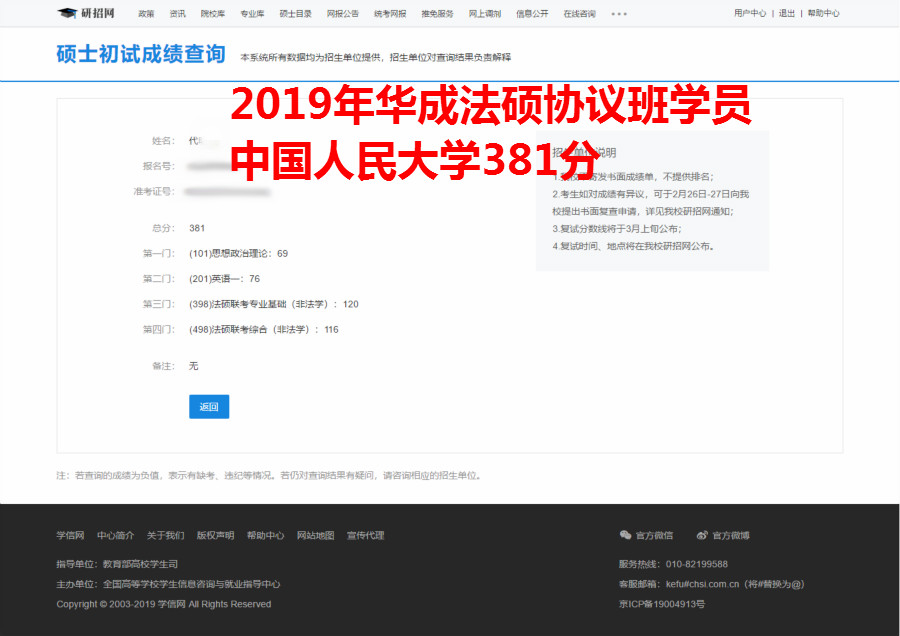900x636 pixels.
Task: Open 宣传代理 footer link
Action: [x=365, y=536]
